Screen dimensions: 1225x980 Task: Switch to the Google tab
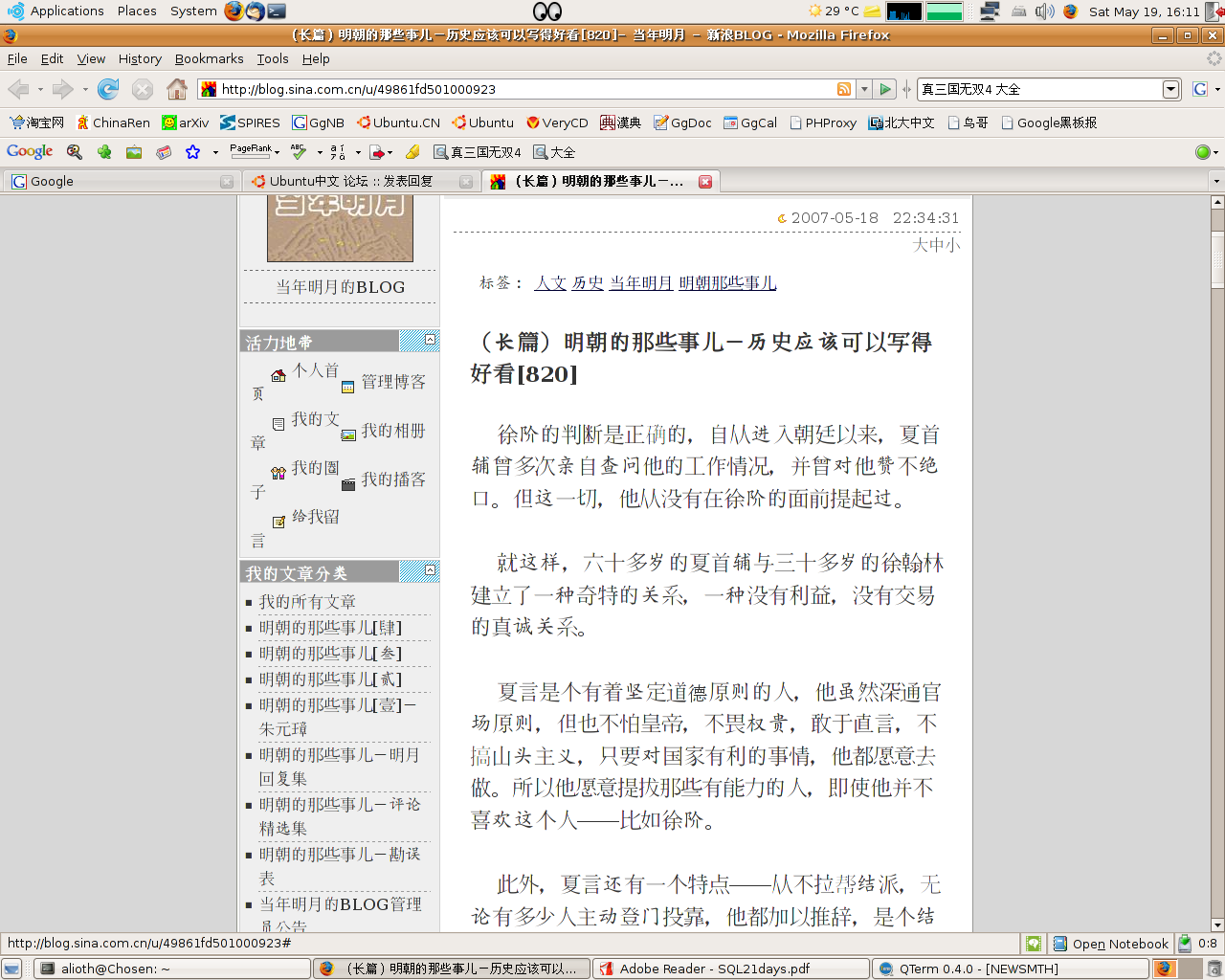121,181
